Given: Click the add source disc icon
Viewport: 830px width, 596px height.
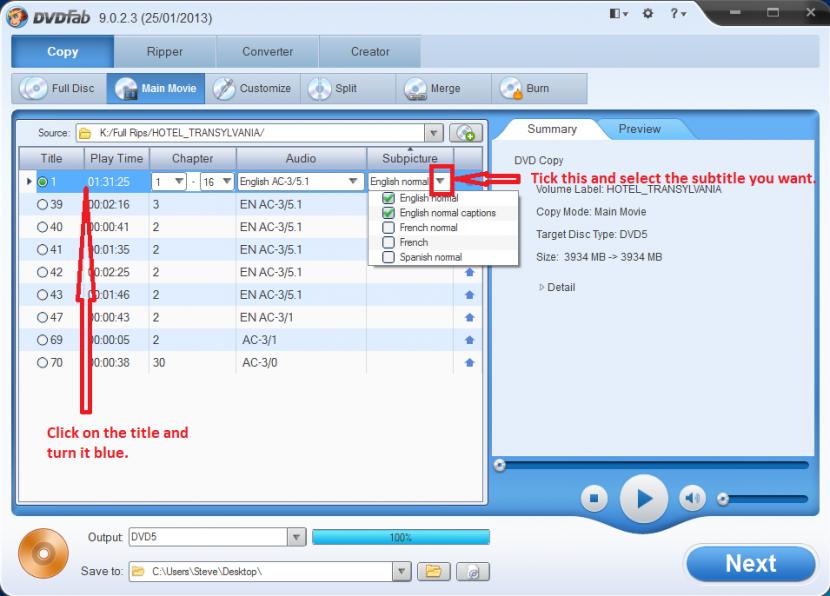Looking at the screenshot, I should coord(464,133).
